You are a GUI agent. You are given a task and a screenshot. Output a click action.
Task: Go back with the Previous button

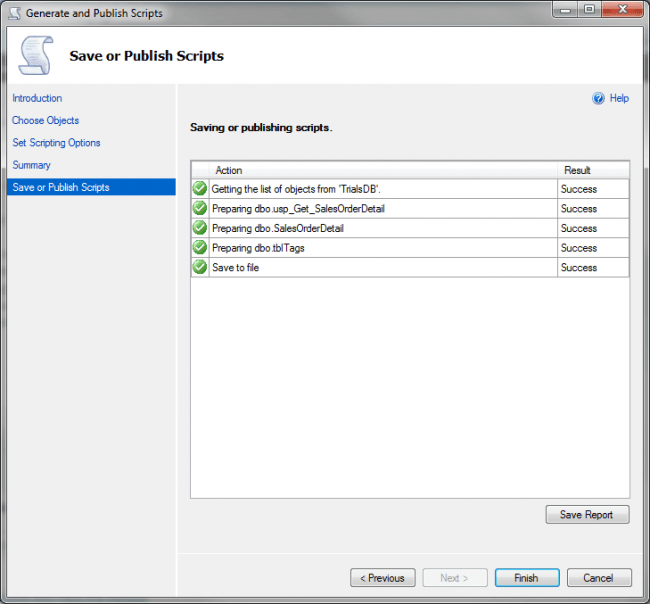coord(382,578)
